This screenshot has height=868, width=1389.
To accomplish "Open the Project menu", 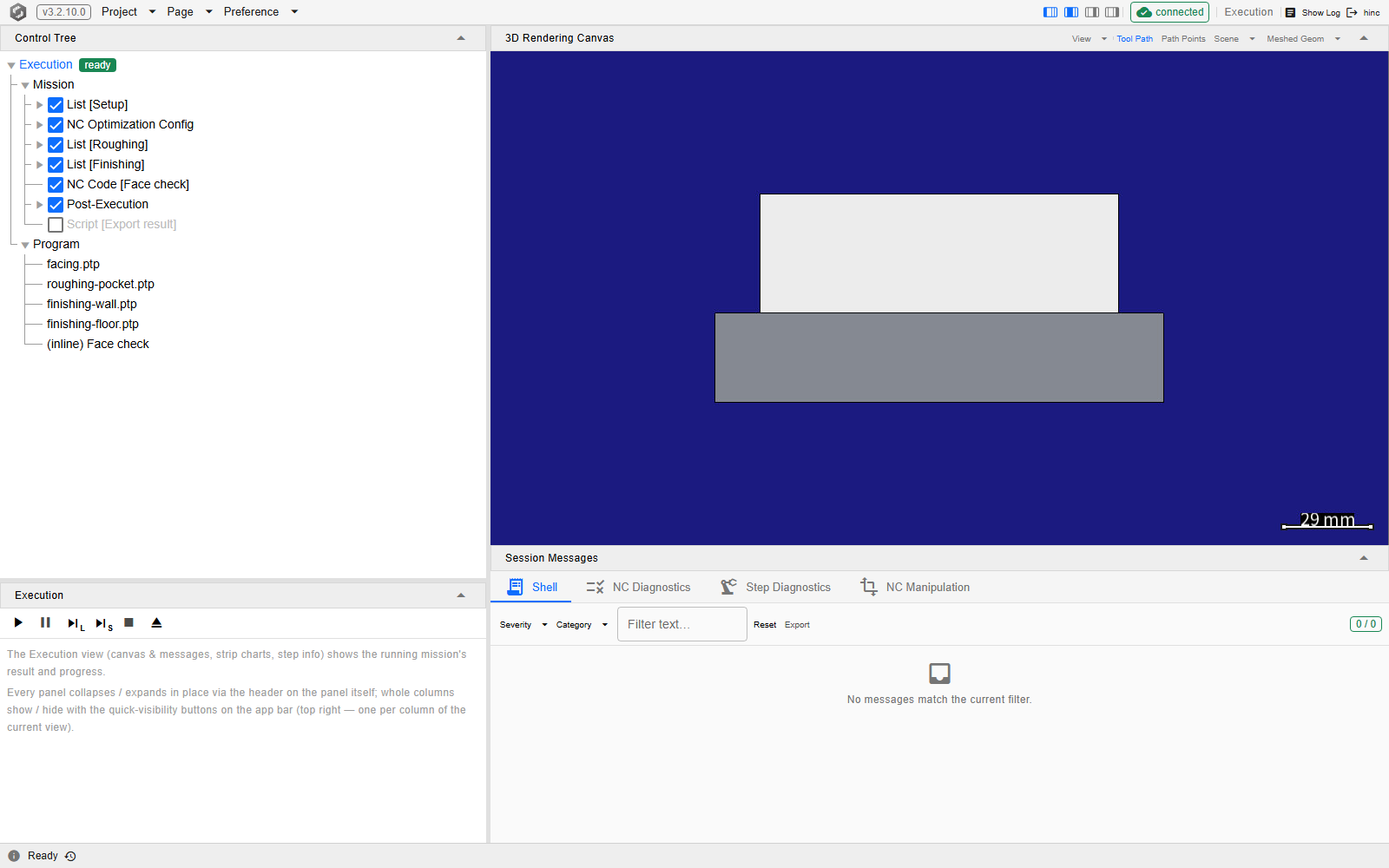I will 128,12.
